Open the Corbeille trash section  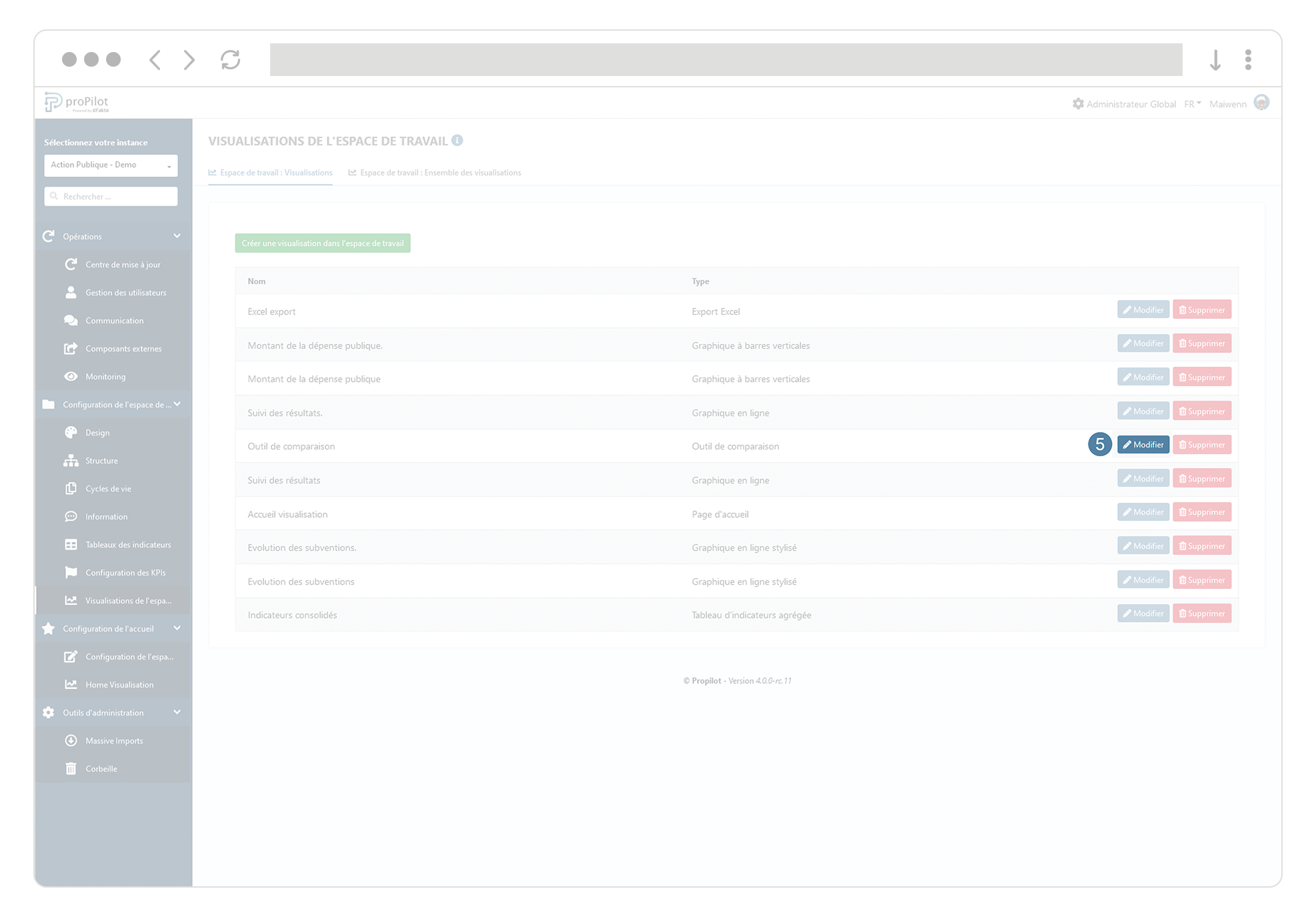pyautogui.click(x=101, y=768)
